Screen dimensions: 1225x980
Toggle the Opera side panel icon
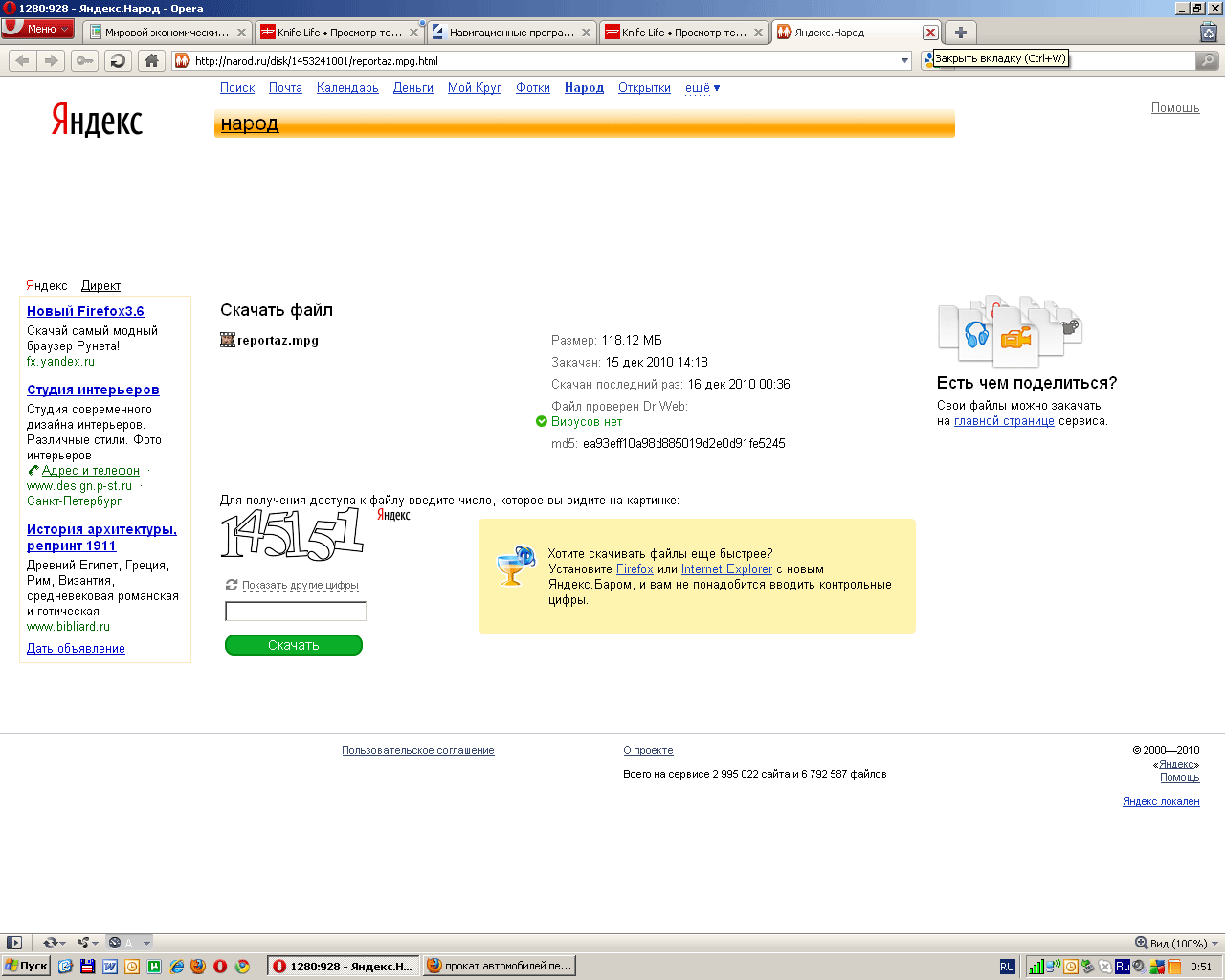pos(14,943)
